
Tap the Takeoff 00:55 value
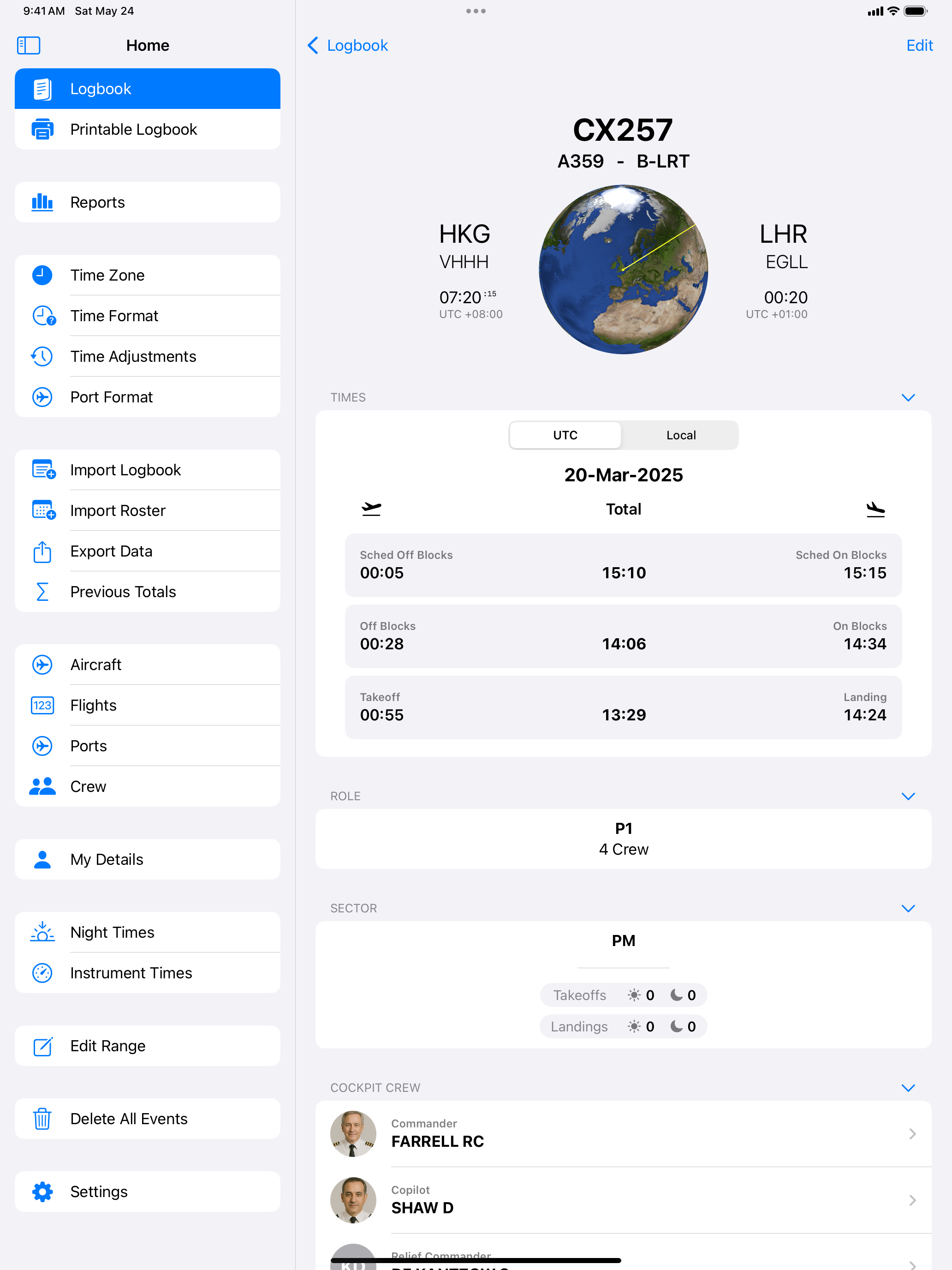pos(381,715)
